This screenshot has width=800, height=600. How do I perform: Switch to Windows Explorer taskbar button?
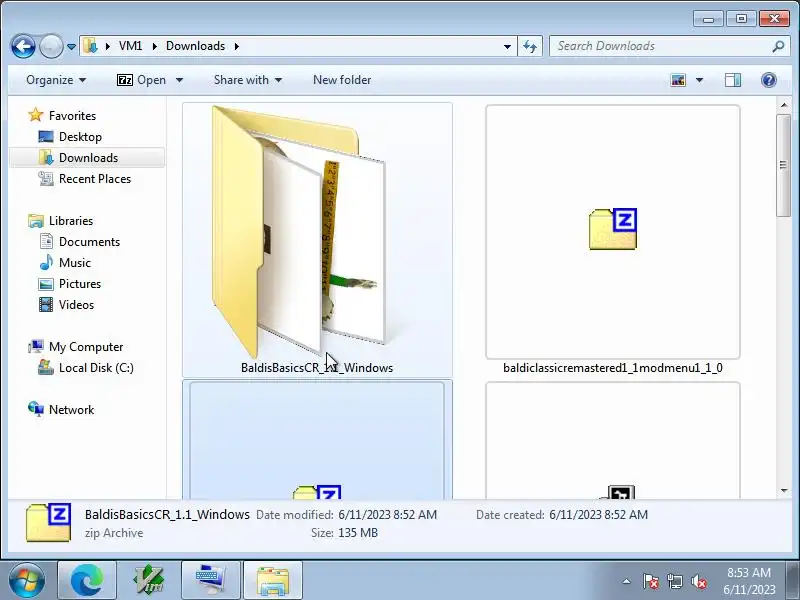[x=273, y=581]
